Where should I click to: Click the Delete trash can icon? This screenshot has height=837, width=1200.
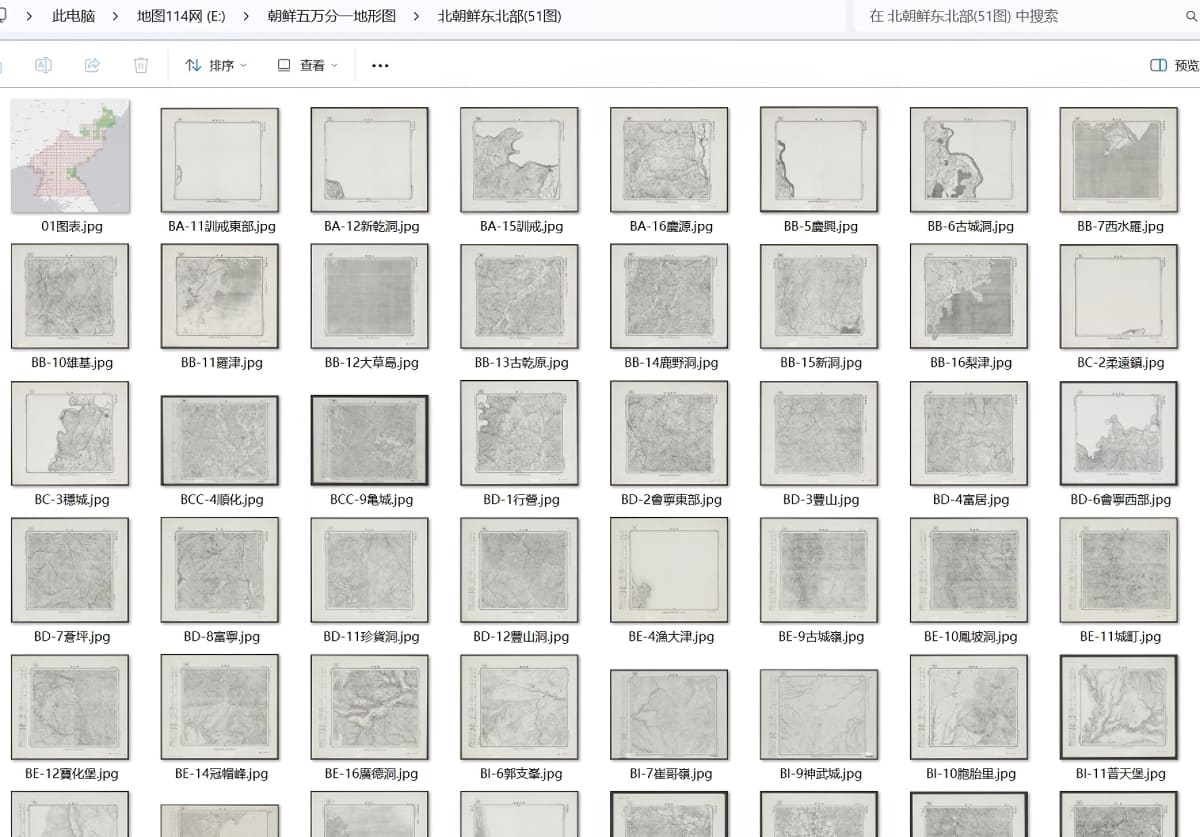pyautogui.click(x=141, y=65)
